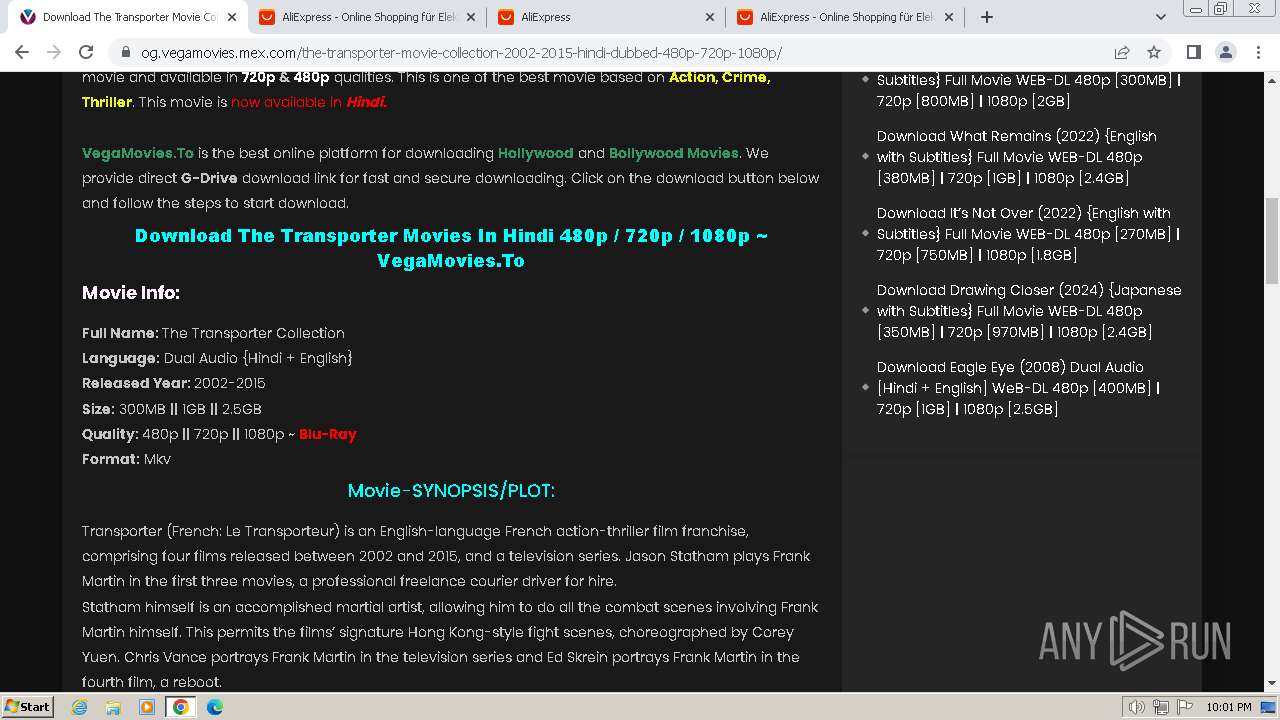Screen dimensions: 1280x720
Task: Select the Chrome taskbar icon
Action: point(181,707)
